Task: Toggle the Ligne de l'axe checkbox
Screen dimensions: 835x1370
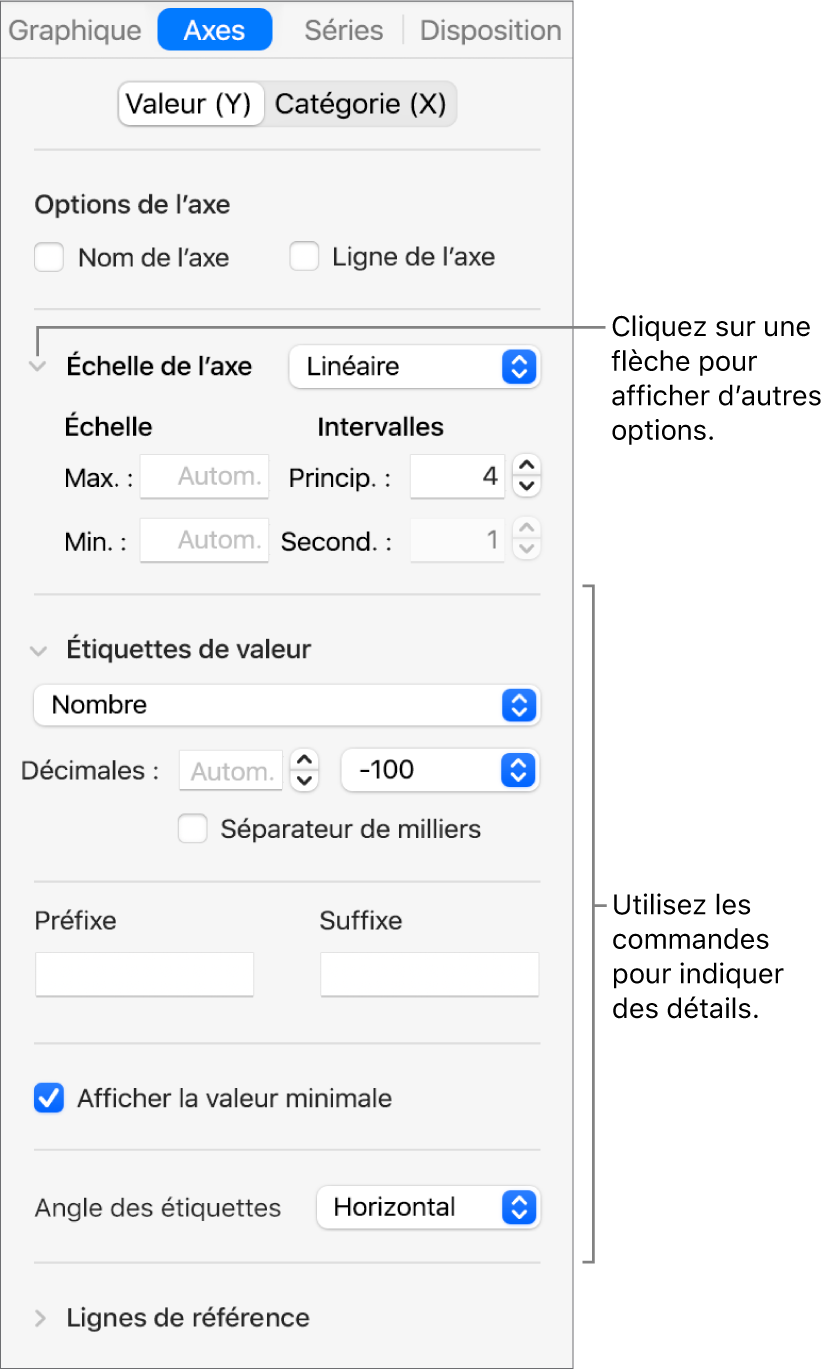Action: point(304,258)
